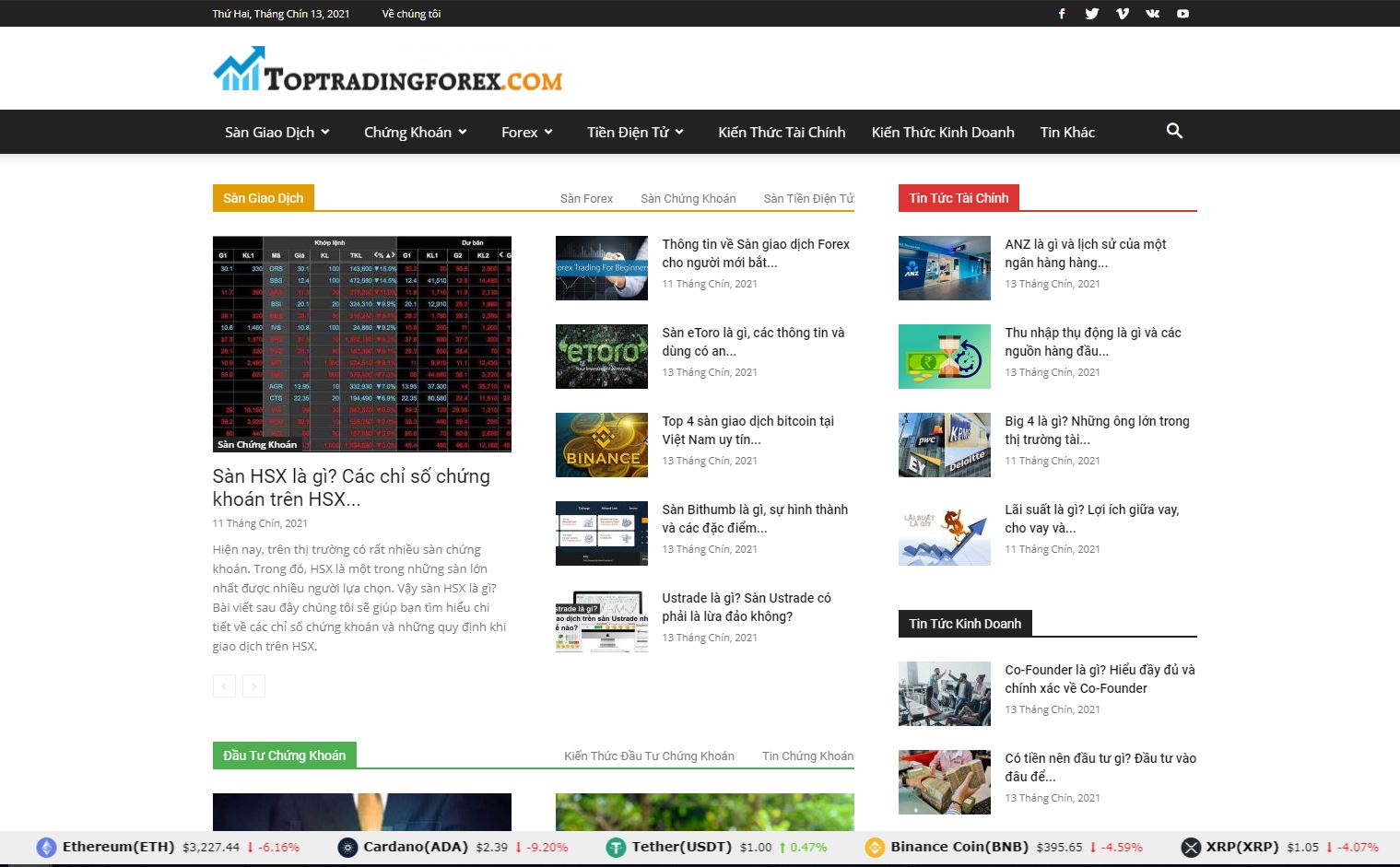Select the Tin Chứng Khoán tab
Screen dimensions: 1400x867
point(807,756)
